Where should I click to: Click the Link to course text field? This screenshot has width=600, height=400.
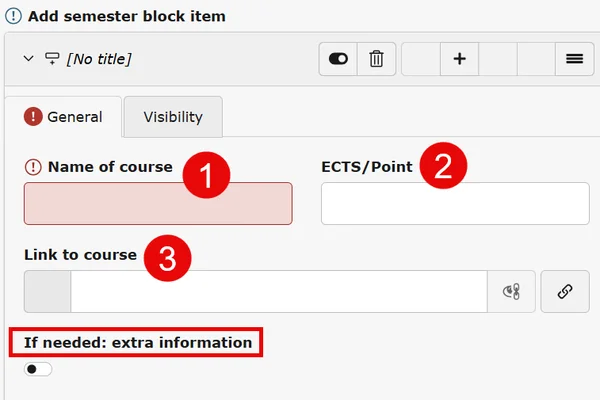coord(279,292)
